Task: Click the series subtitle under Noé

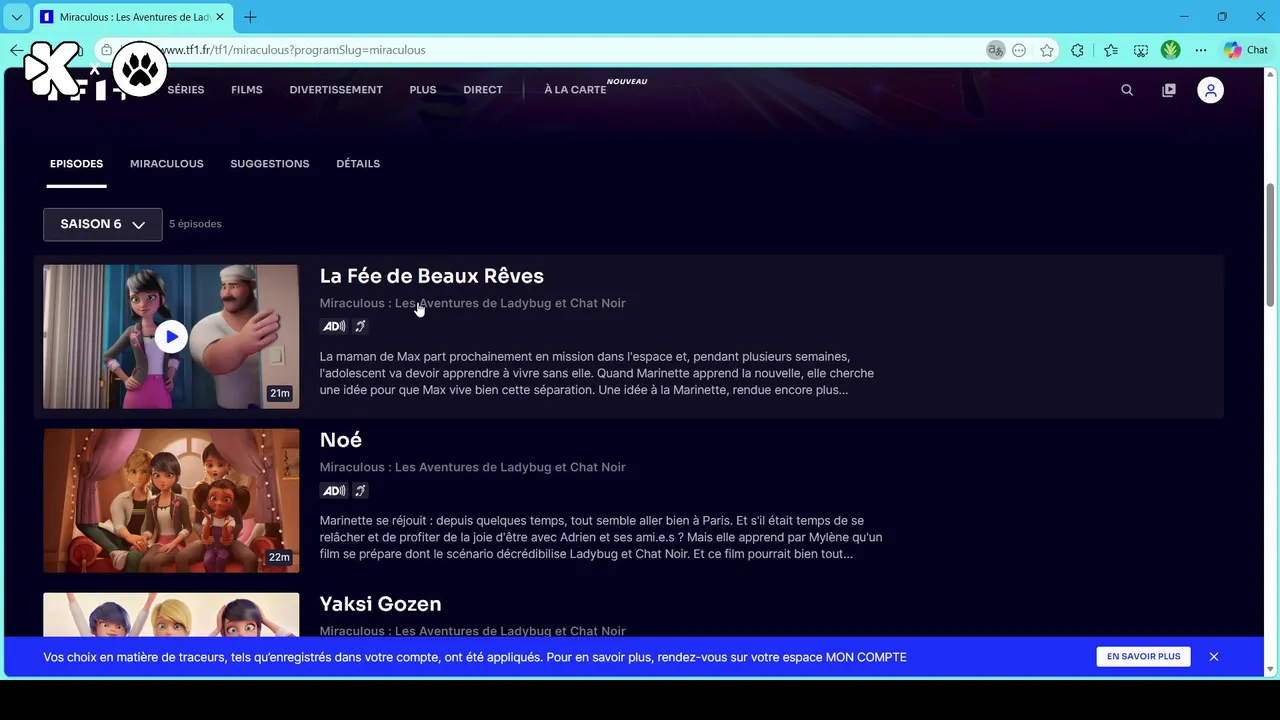Action: [472, 467]
